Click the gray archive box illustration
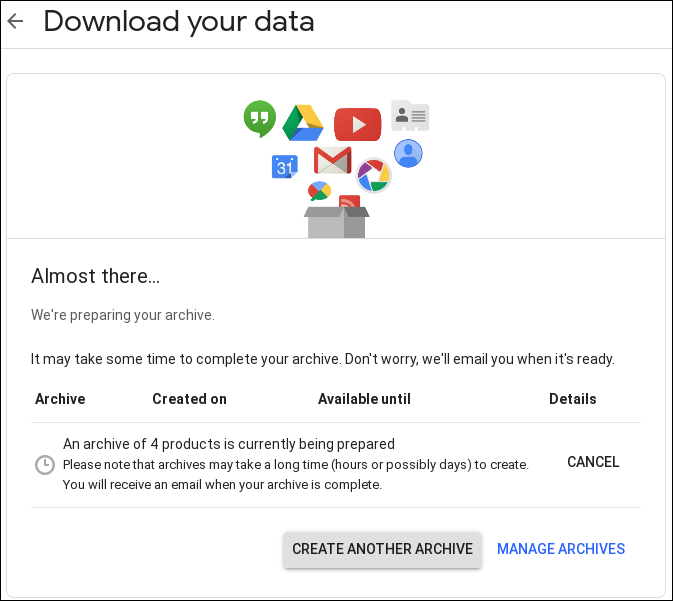This screenshot has height=601, width=673. pos(336,222)
